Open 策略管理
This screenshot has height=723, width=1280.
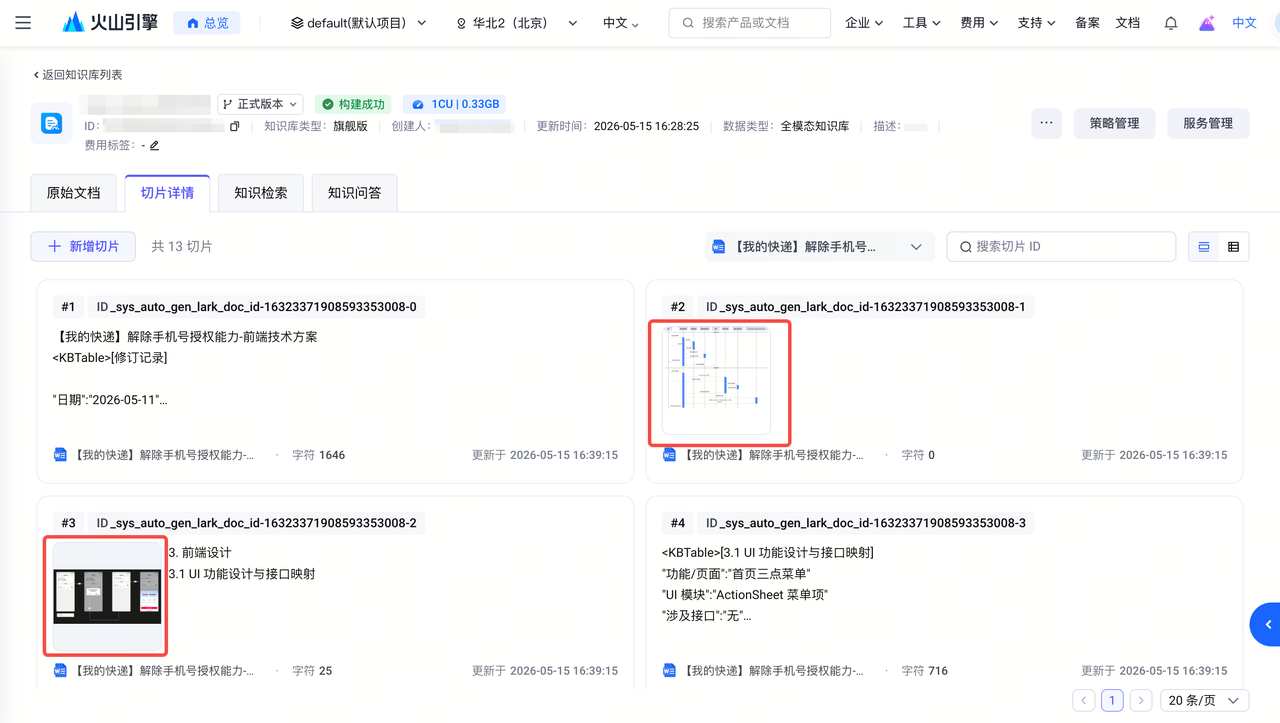pyautogui.click(x=1114, y=123)
